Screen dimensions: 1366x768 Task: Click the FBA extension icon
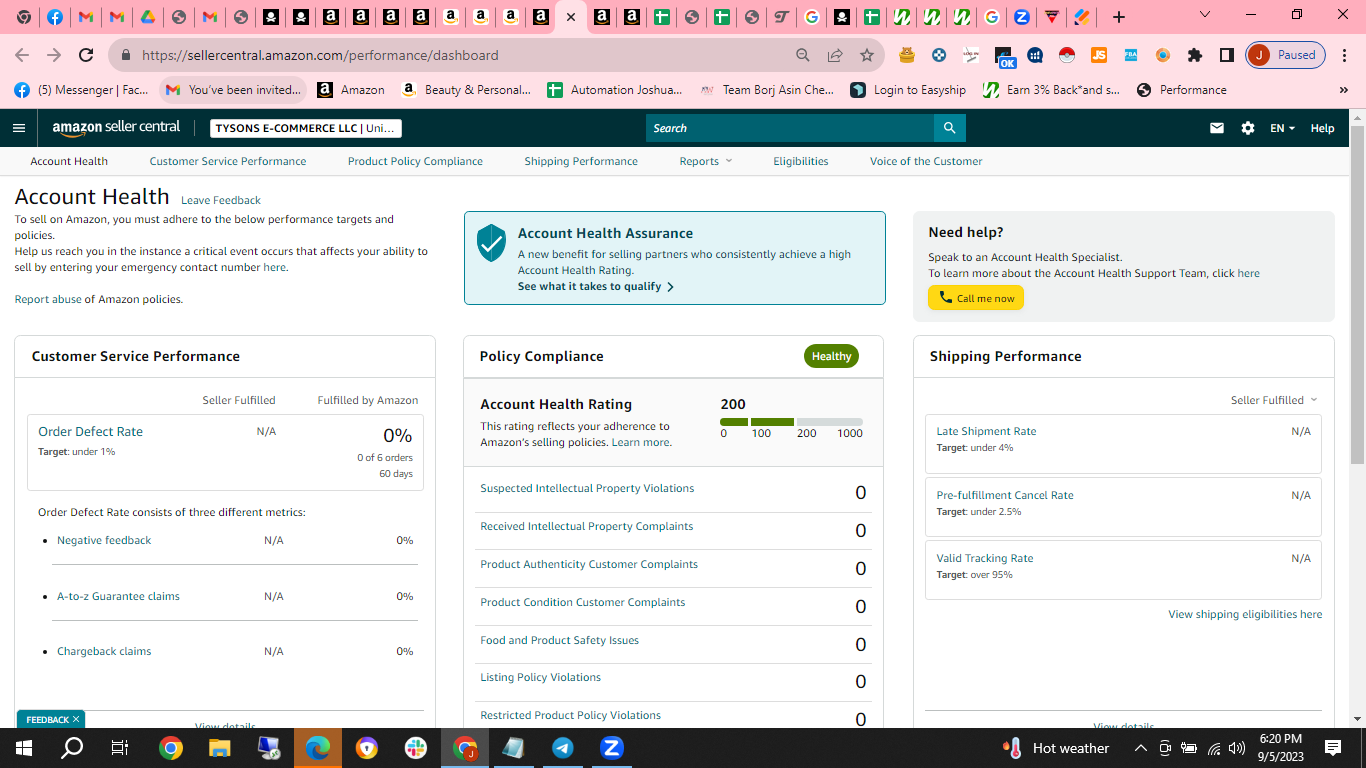pos(1130,55)
